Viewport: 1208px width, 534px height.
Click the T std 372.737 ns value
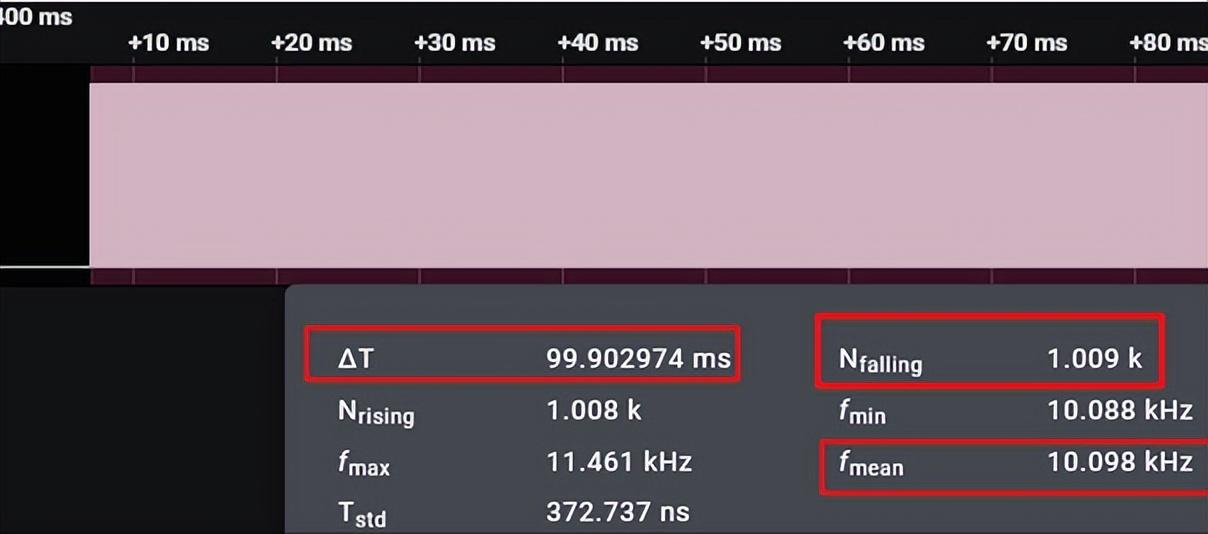(x=618, y=512)
